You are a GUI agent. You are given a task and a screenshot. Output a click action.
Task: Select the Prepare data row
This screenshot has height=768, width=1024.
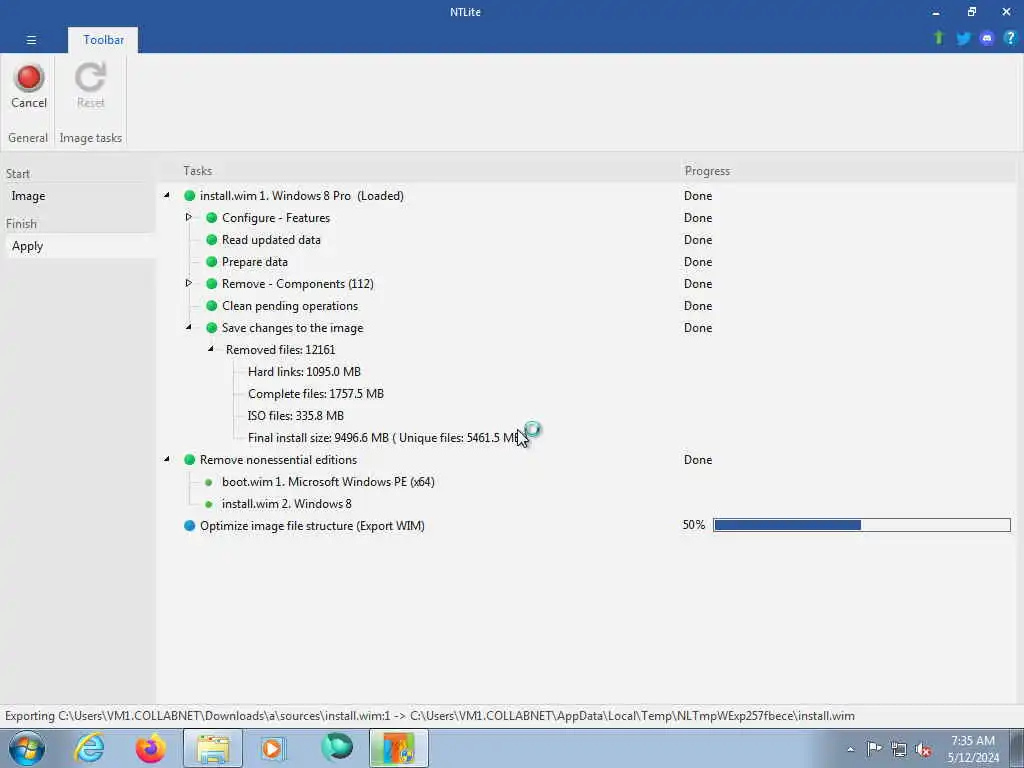coord(255,262)
